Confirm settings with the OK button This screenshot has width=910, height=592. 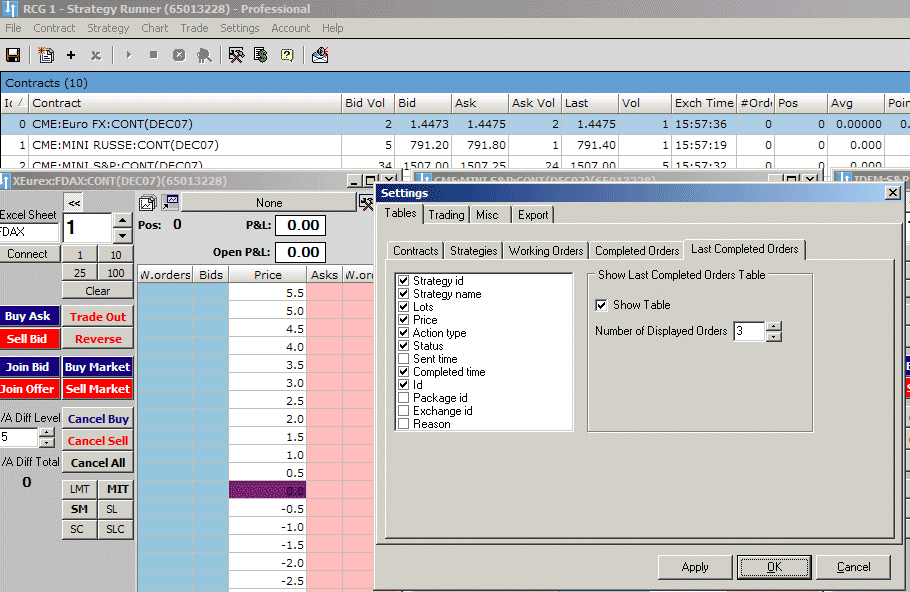pyautogui.click(x=774, y=567)
